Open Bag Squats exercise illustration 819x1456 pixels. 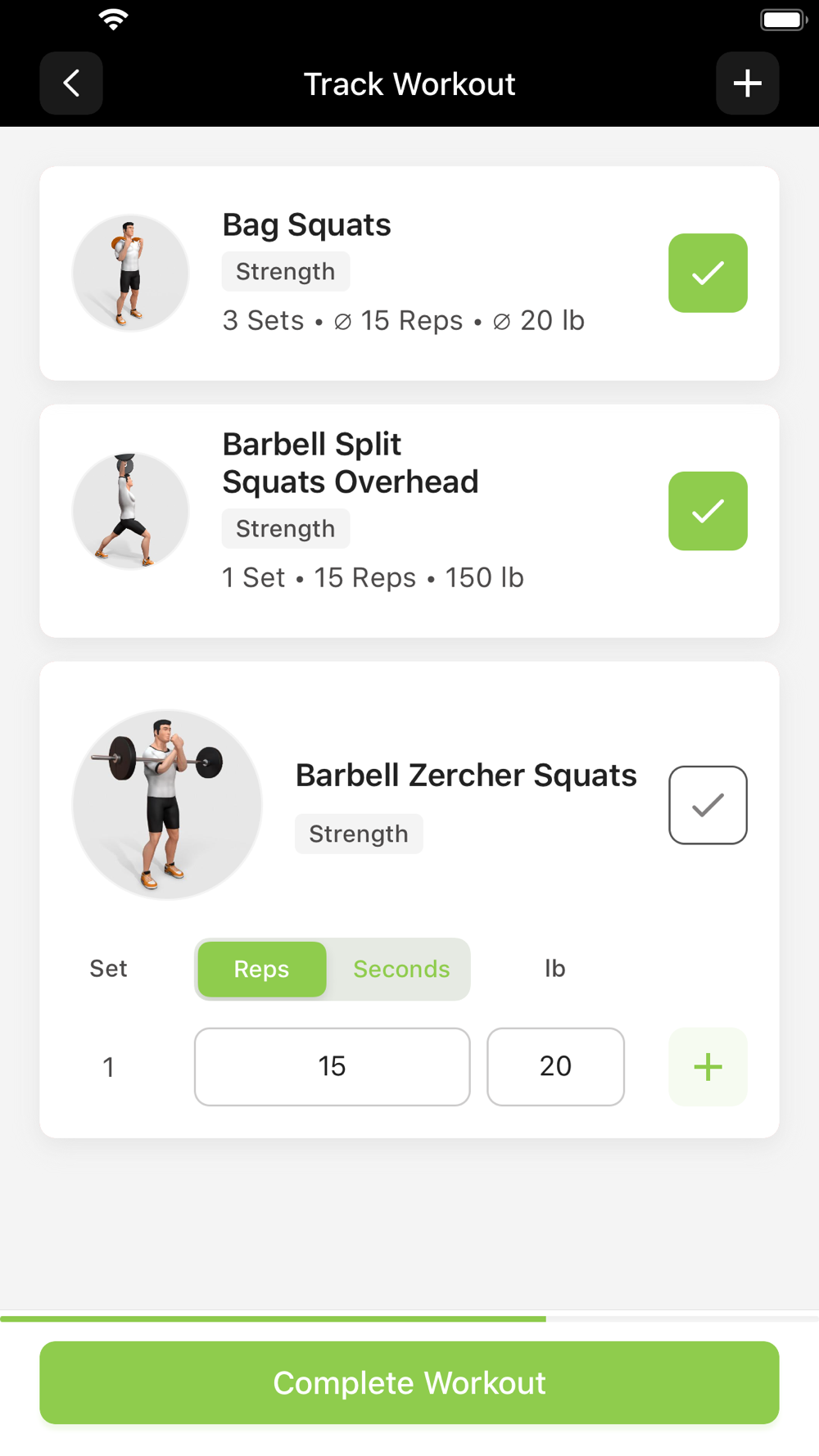pyautogui.click(x=130, y=273)
